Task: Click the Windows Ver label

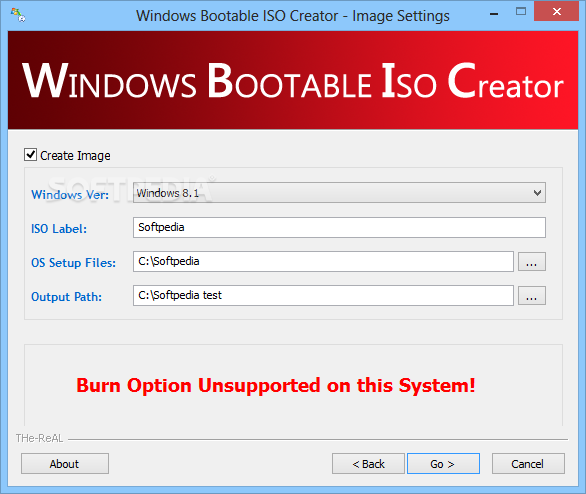Action: click(x=70, y=195)
